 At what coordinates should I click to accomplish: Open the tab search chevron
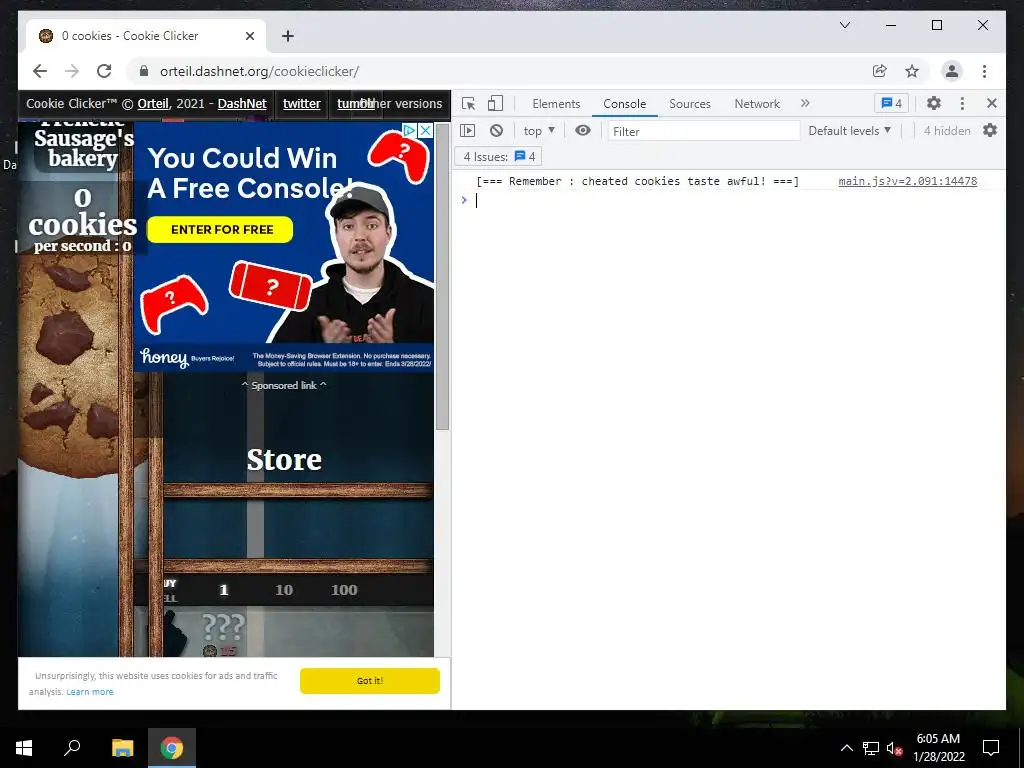click(x=844, y=25)
